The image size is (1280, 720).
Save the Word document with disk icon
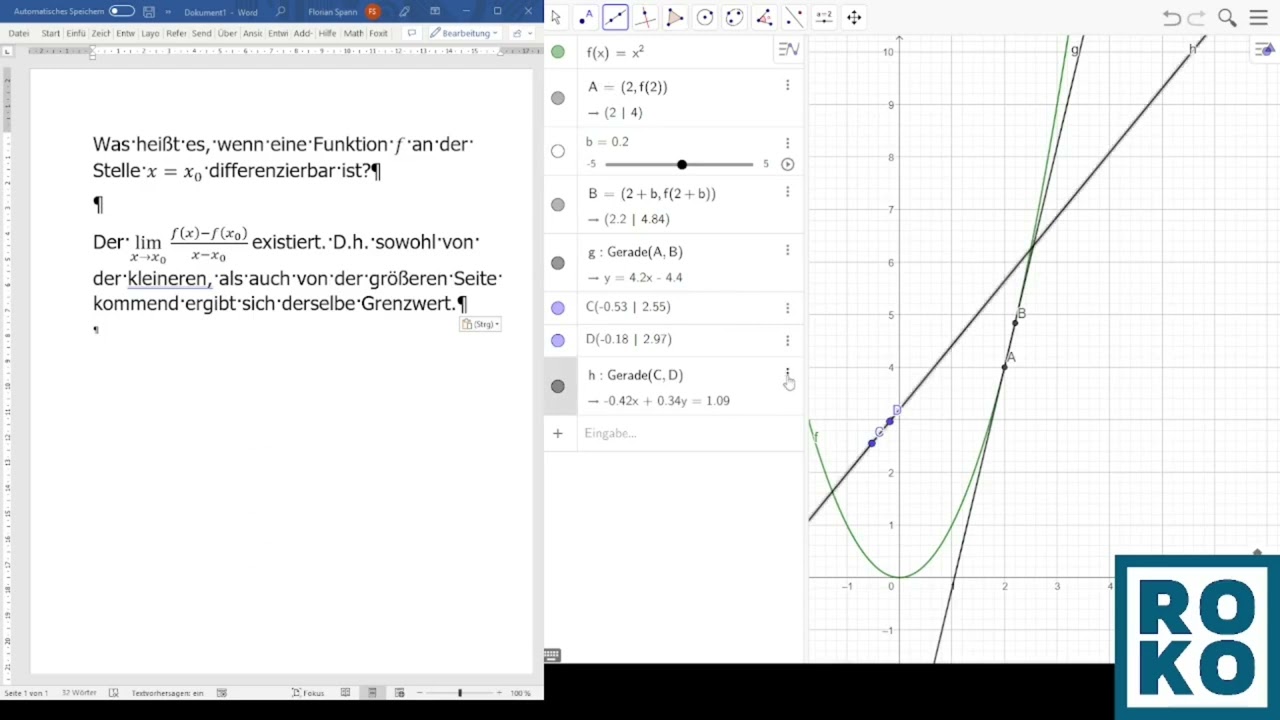[149, 12]
